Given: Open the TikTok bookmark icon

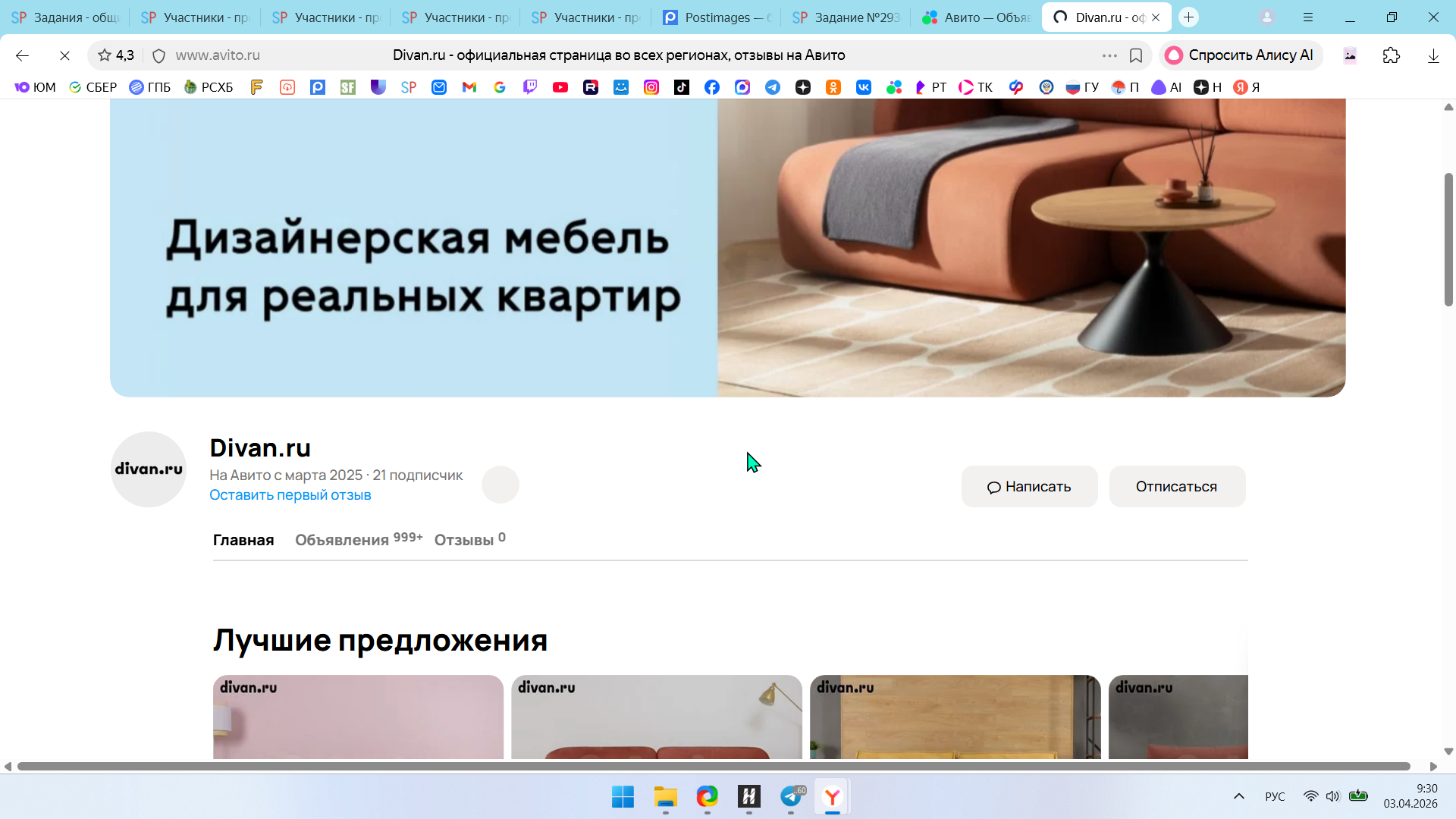Looking at the screenshot, I should [x=682, y=87].
